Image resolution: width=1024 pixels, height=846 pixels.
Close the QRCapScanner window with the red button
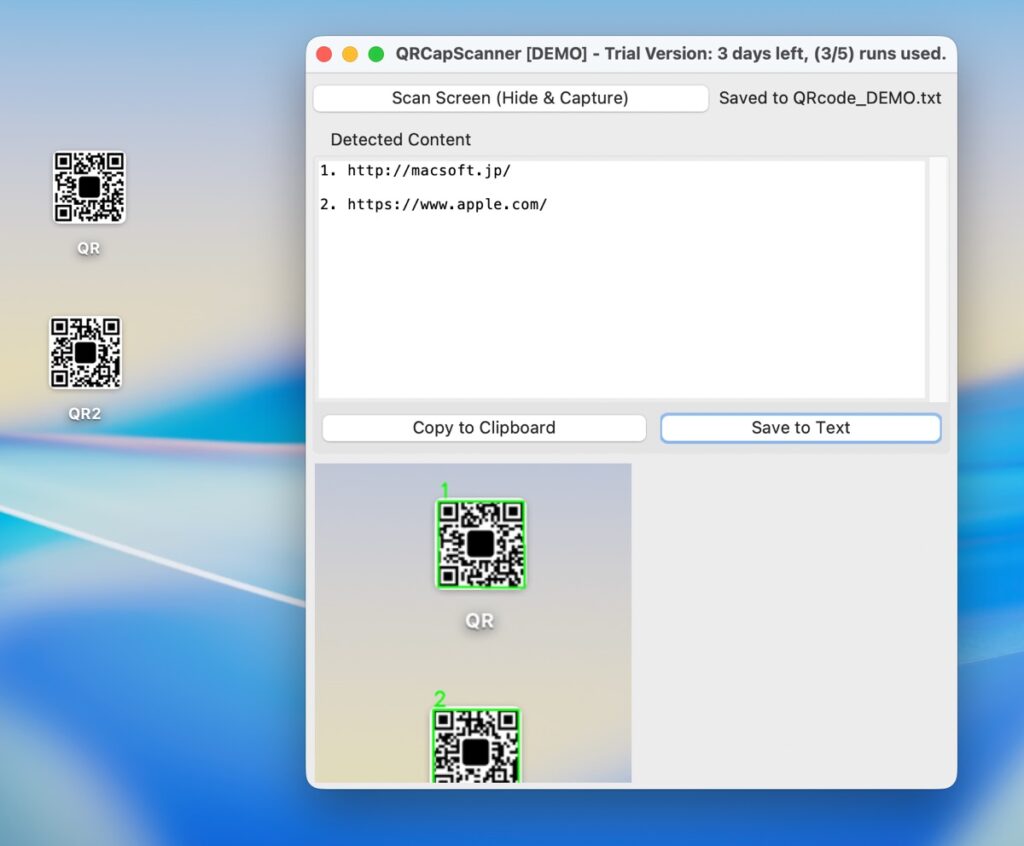coord(324,54)
